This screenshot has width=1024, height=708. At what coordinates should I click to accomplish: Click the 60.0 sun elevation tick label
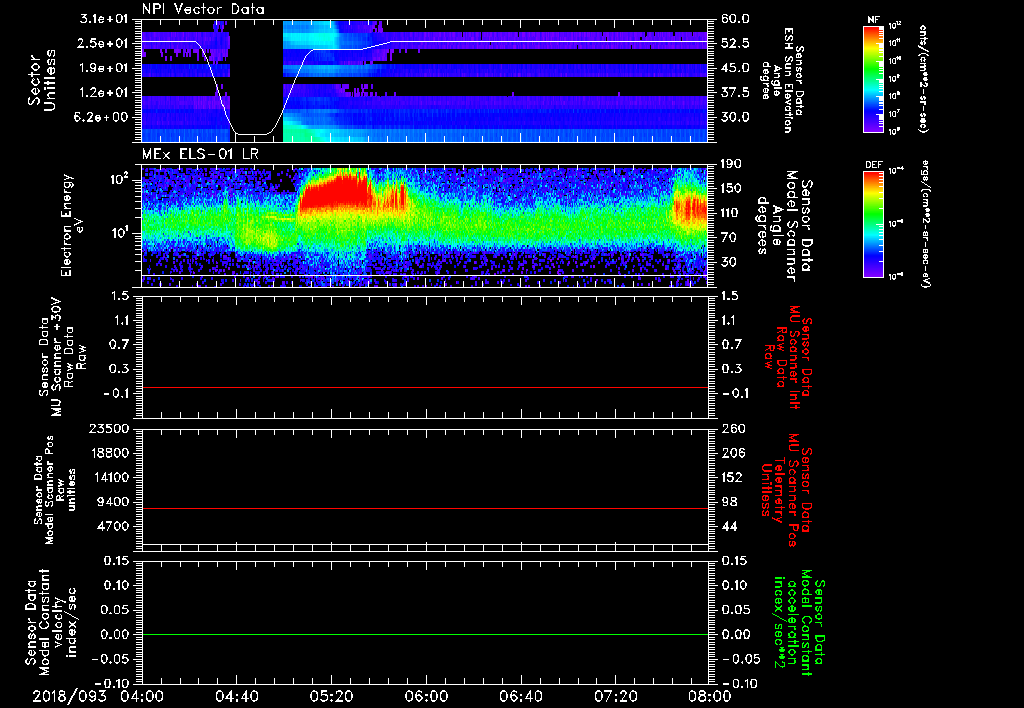click(x=735, y=19)
